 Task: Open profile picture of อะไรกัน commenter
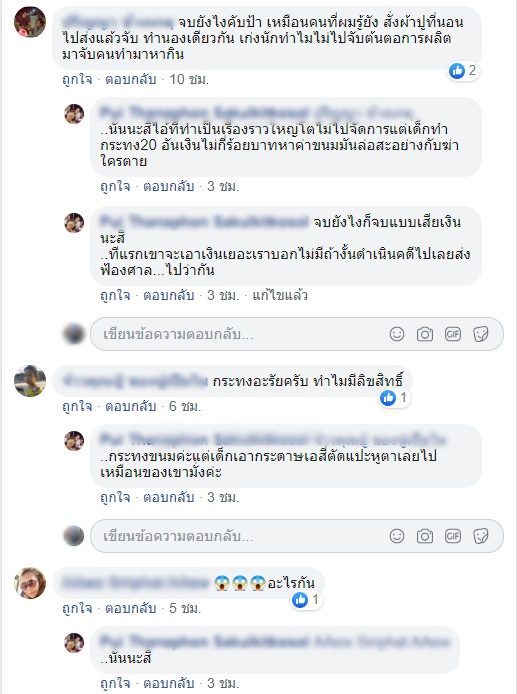click(30, 583)
